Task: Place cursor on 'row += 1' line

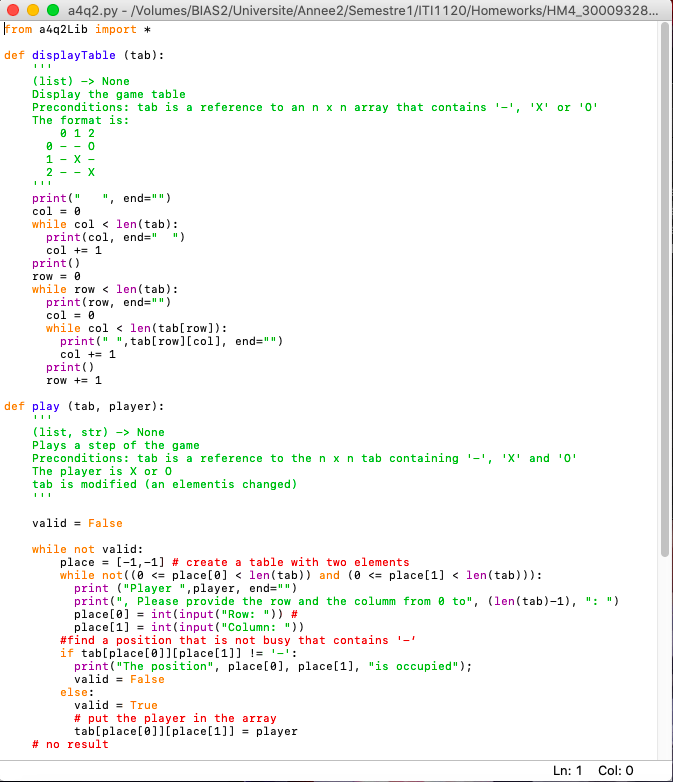Action: point(73,380)
